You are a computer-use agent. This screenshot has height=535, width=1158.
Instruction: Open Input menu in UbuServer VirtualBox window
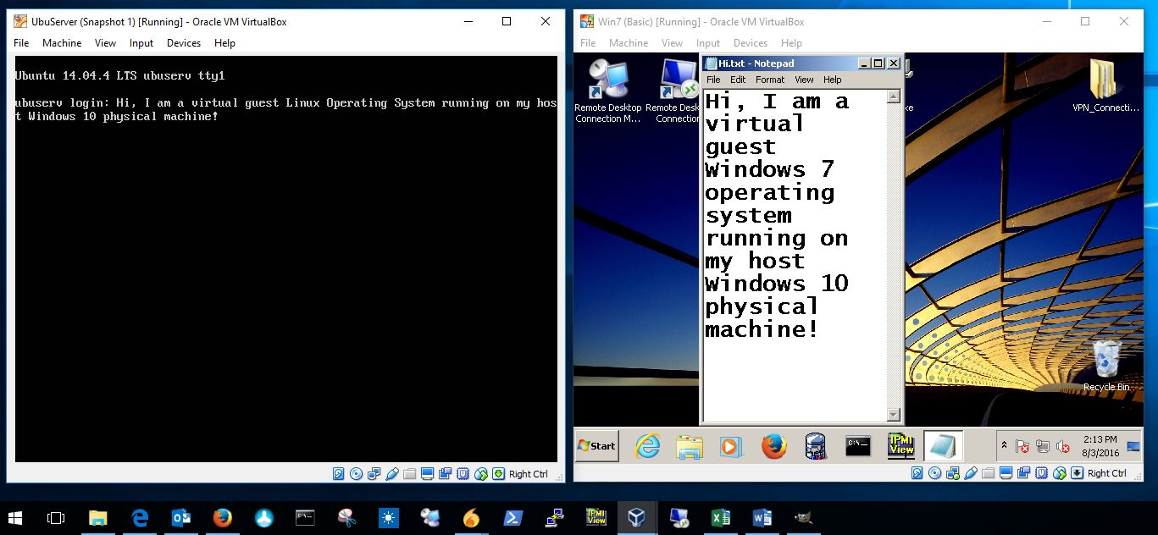tap(141, 43)
